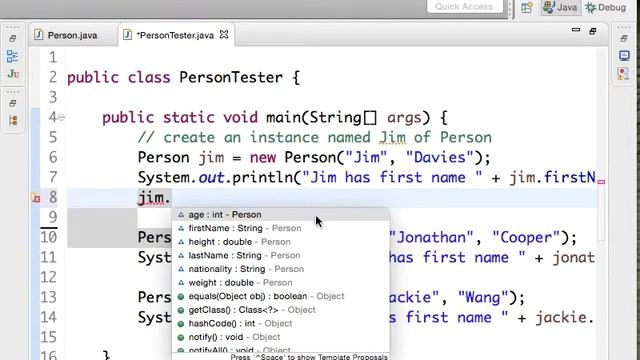Image resolution: width=640 pixels, height=360 pixels.
Task: Choose the 'height : double' proposal
Action: pos(281,242)
